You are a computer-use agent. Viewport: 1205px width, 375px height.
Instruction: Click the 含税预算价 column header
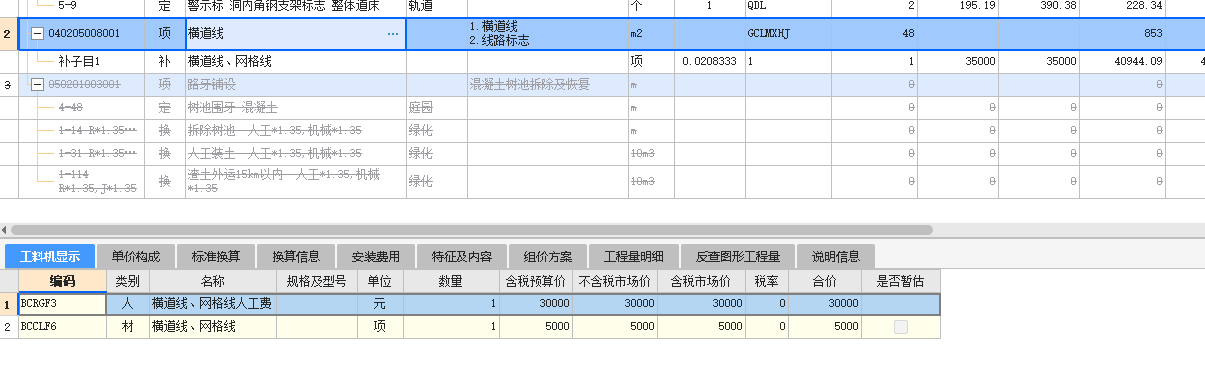536,281
